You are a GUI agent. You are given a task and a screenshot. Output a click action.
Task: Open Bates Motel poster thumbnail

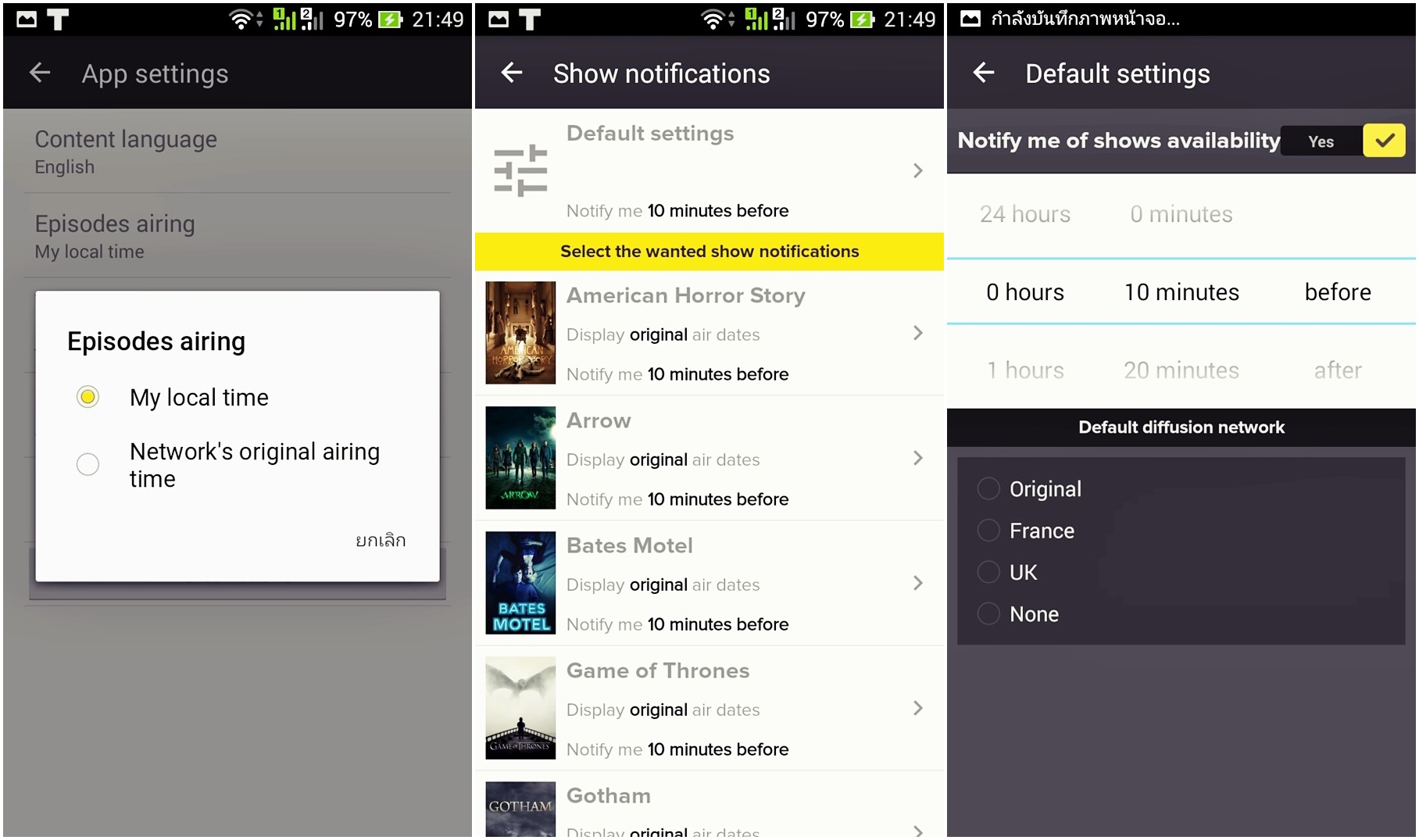coord(520,583)
